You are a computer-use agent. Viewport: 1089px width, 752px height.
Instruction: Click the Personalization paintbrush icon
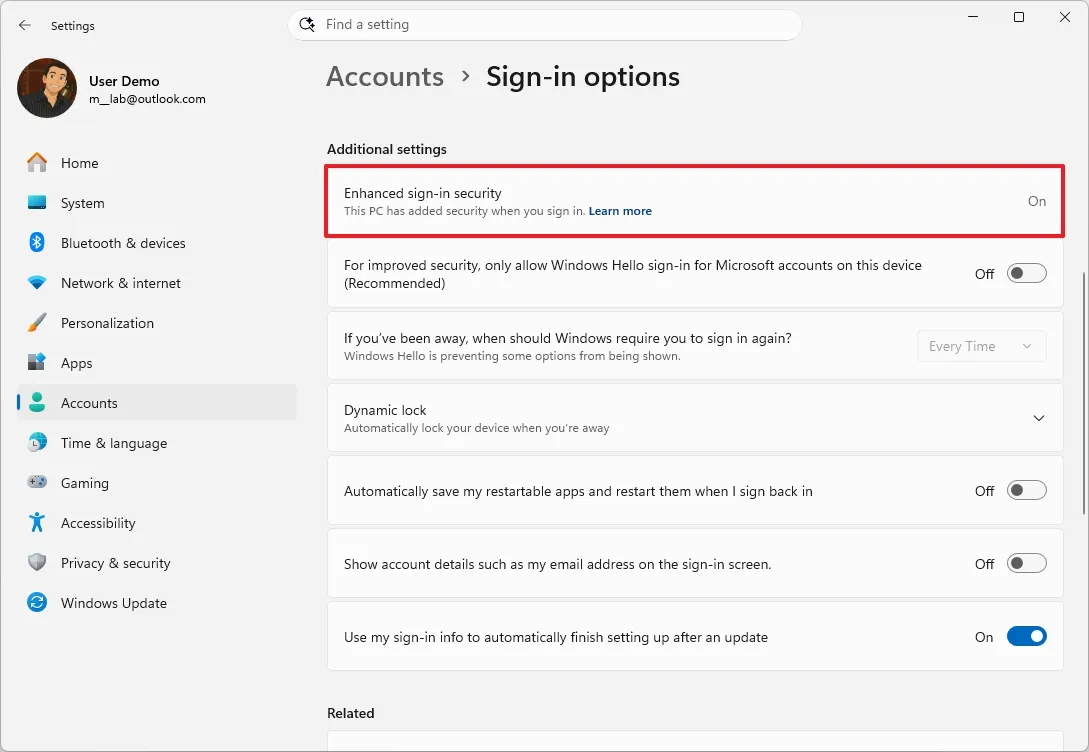tap(37, 323)
